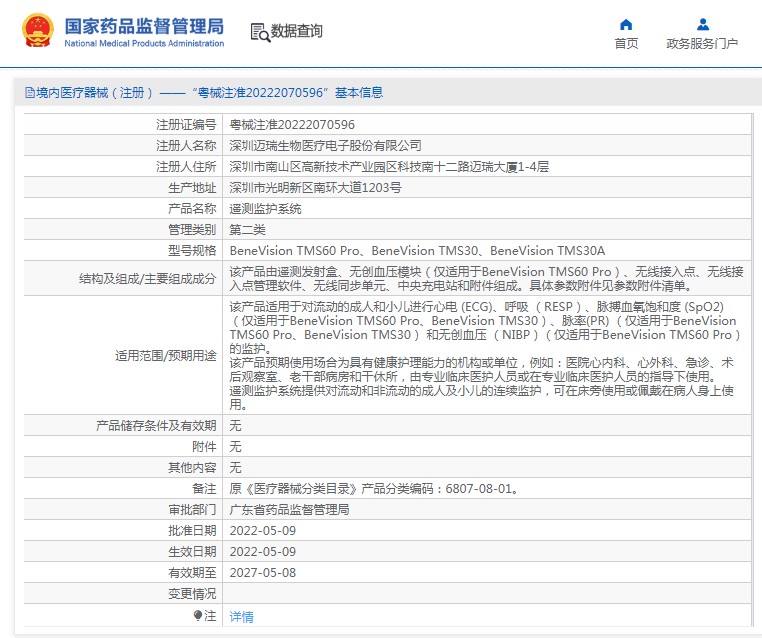Click the management category value 第二类
Screen dimensions: 762x638
248,230
